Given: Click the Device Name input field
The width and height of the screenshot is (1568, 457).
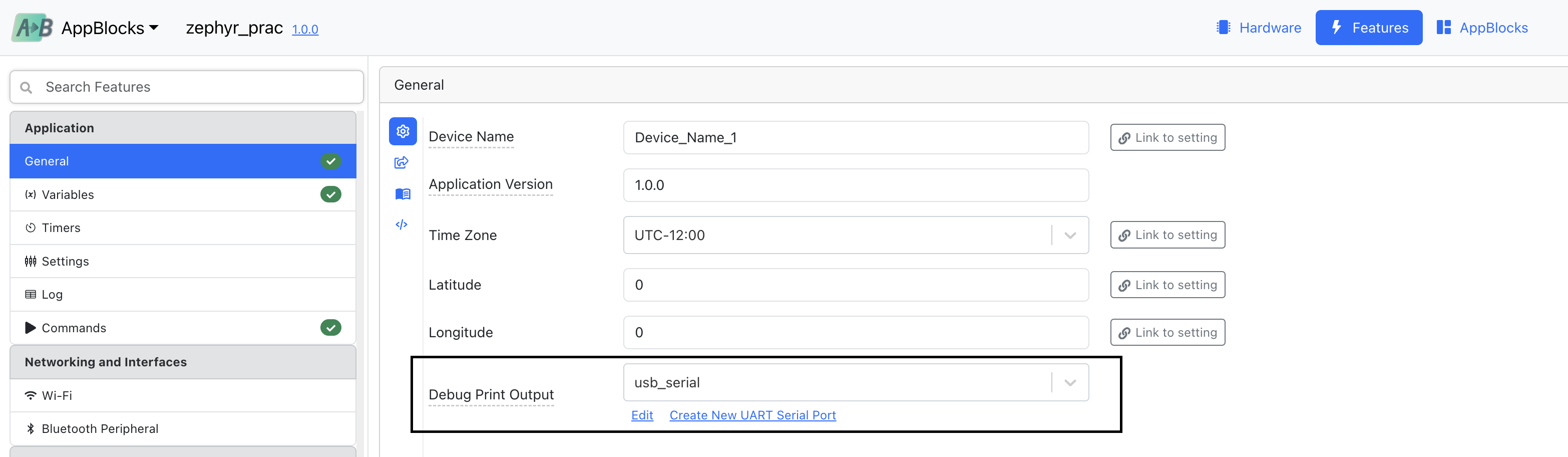Looking at the screenshot, I should click(x=856, y=138).
